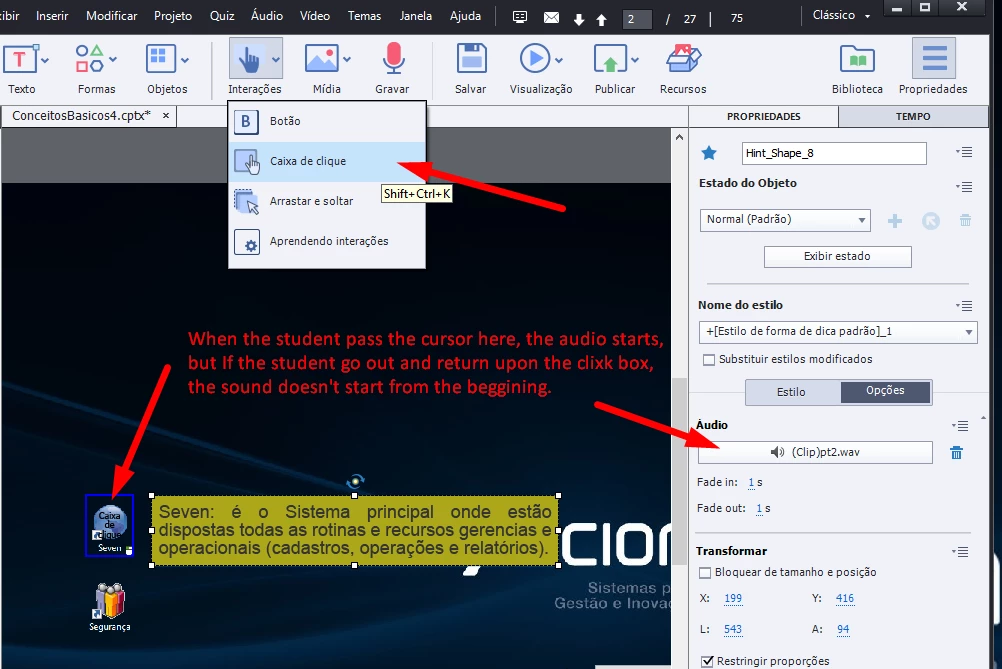Expand the Formas dropdown arrow
Image resolution: width=1002 pixels, height=669 pixels.
point(113,59)
